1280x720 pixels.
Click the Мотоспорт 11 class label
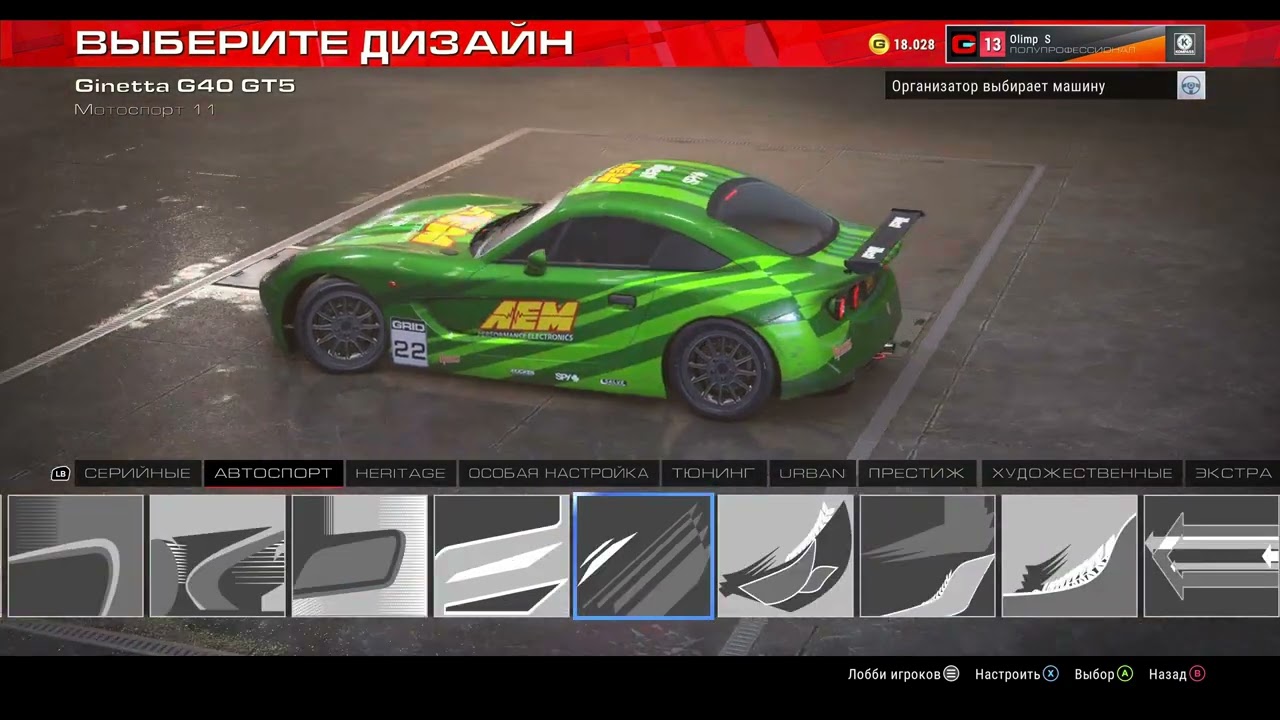coord(145,109)
